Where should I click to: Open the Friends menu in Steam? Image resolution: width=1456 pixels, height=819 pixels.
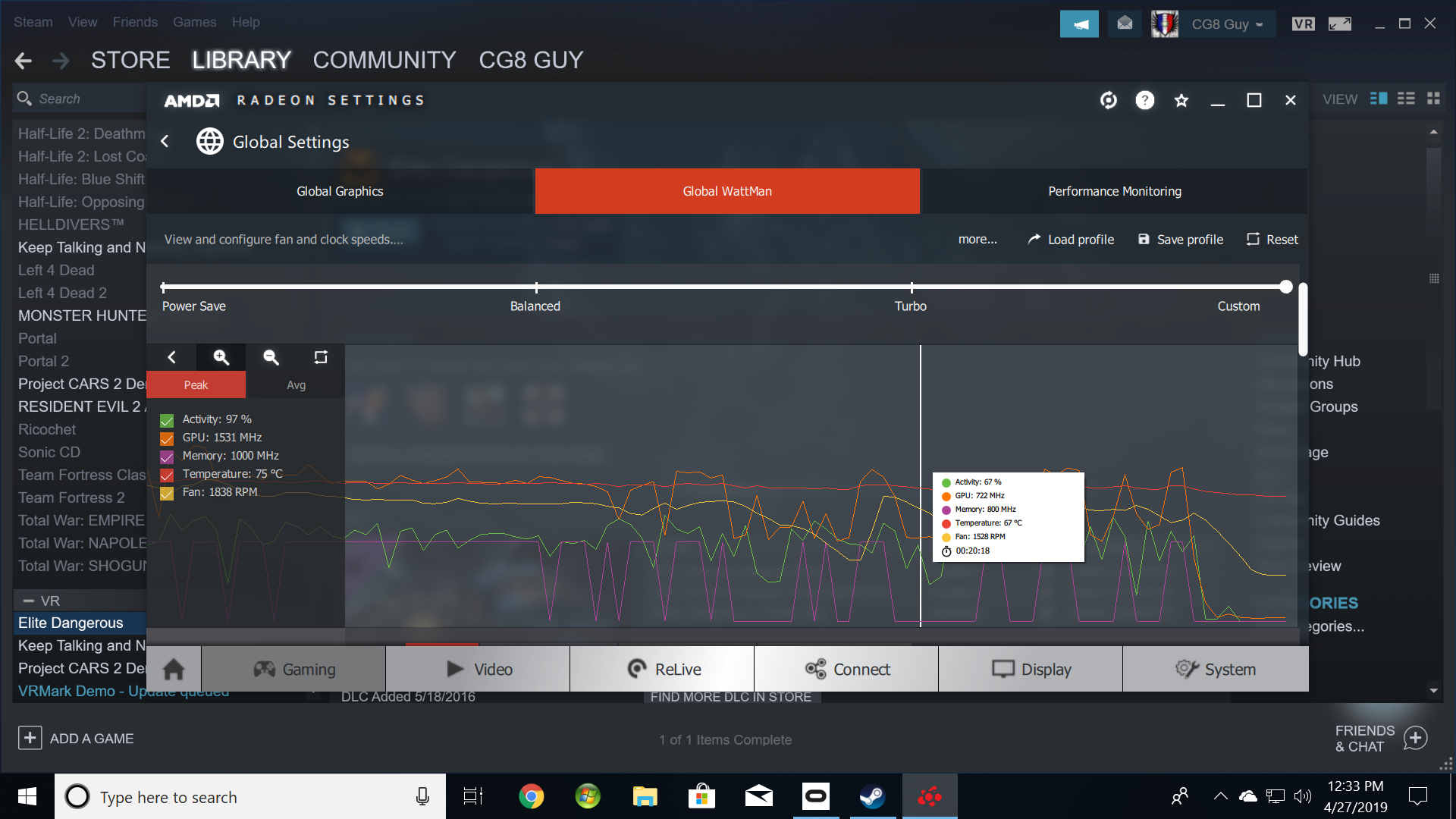click(x=135, y=22)
